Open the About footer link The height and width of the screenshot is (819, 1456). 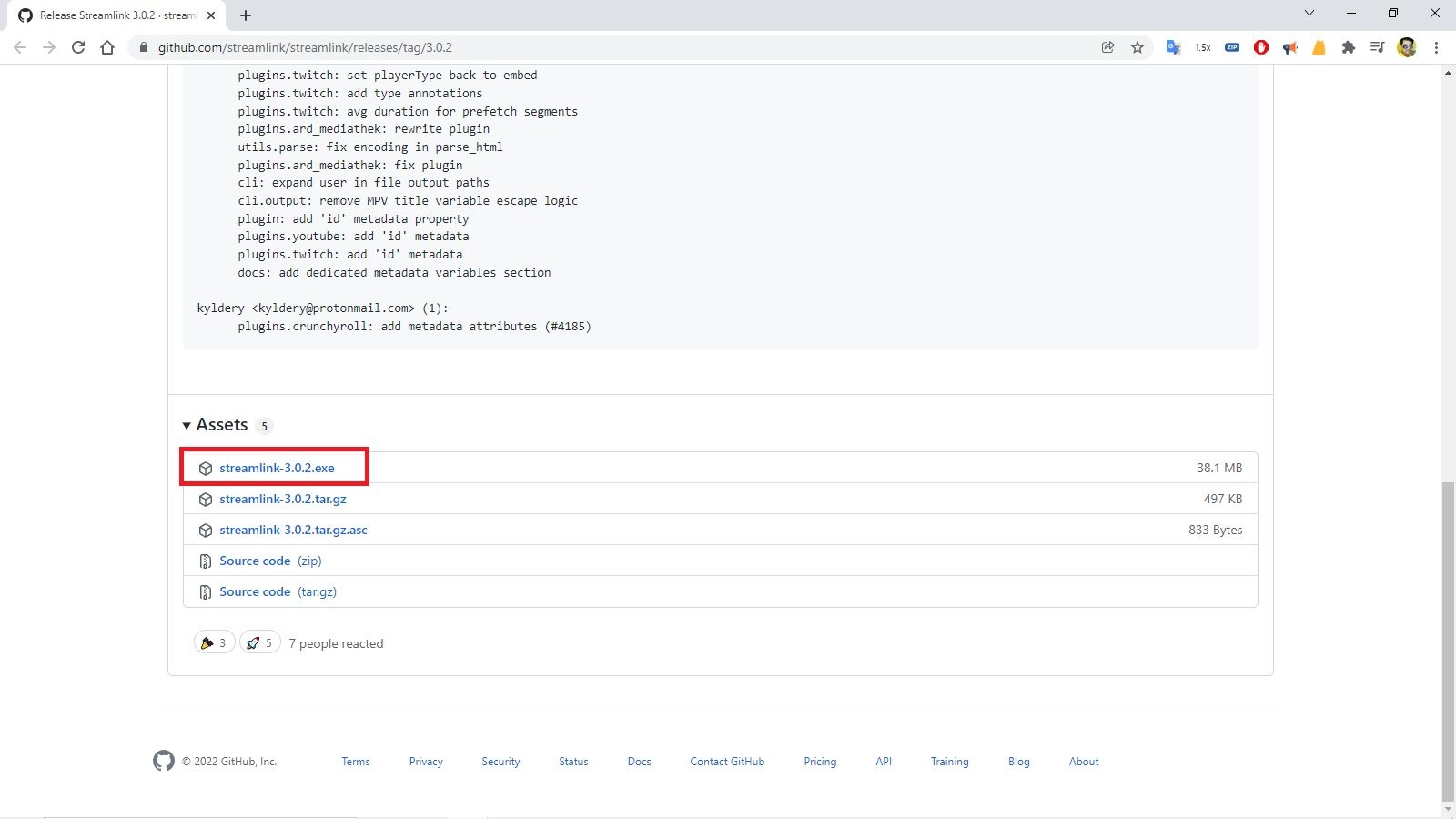click(1084, 762)
